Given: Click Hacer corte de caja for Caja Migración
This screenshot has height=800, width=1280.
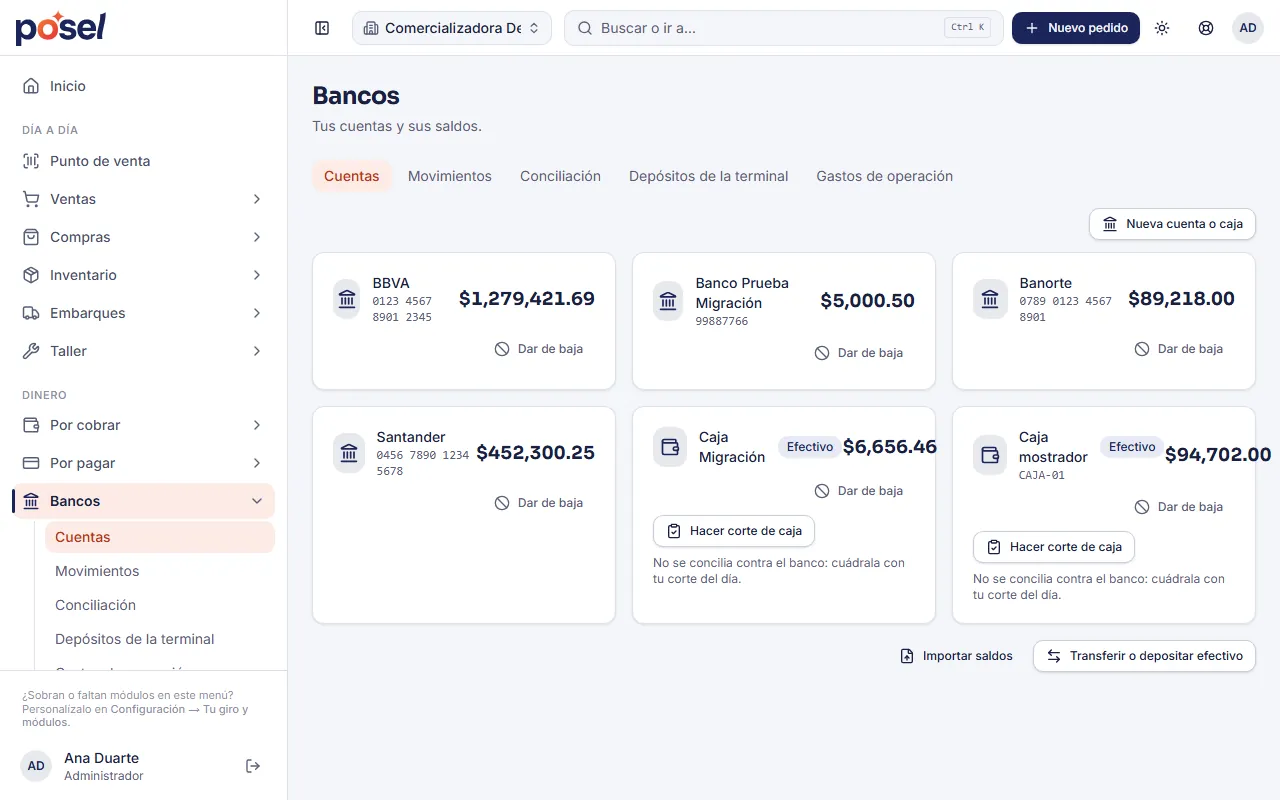Looking at the screenshot, I should (734, 531).
